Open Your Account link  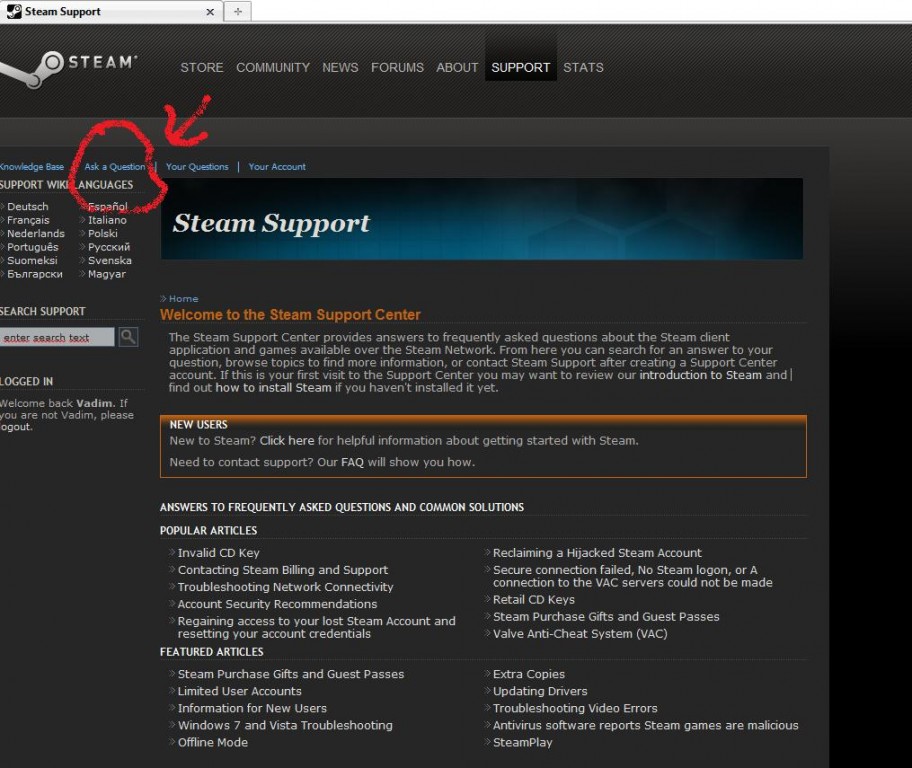point(277,167)
